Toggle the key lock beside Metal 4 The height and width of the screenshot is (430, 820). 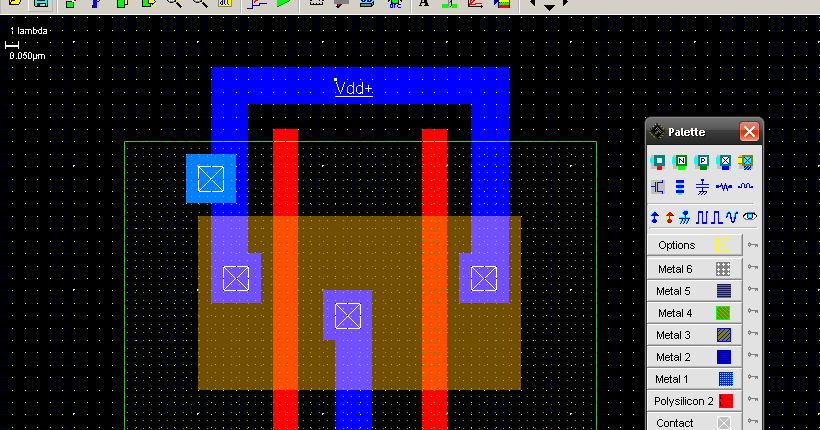click(x=753, y=311)
